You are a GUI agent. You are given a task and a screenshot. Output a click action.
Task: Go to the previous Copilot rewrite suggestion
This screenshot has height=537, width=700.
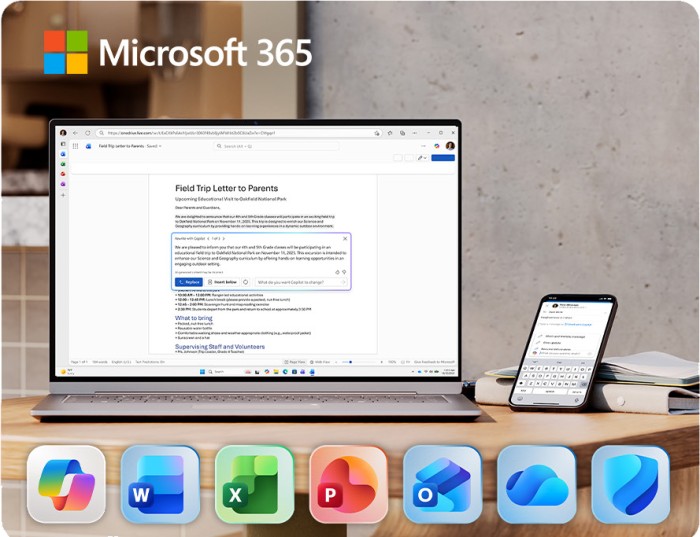pyautogui.click(x=206, y=239)
